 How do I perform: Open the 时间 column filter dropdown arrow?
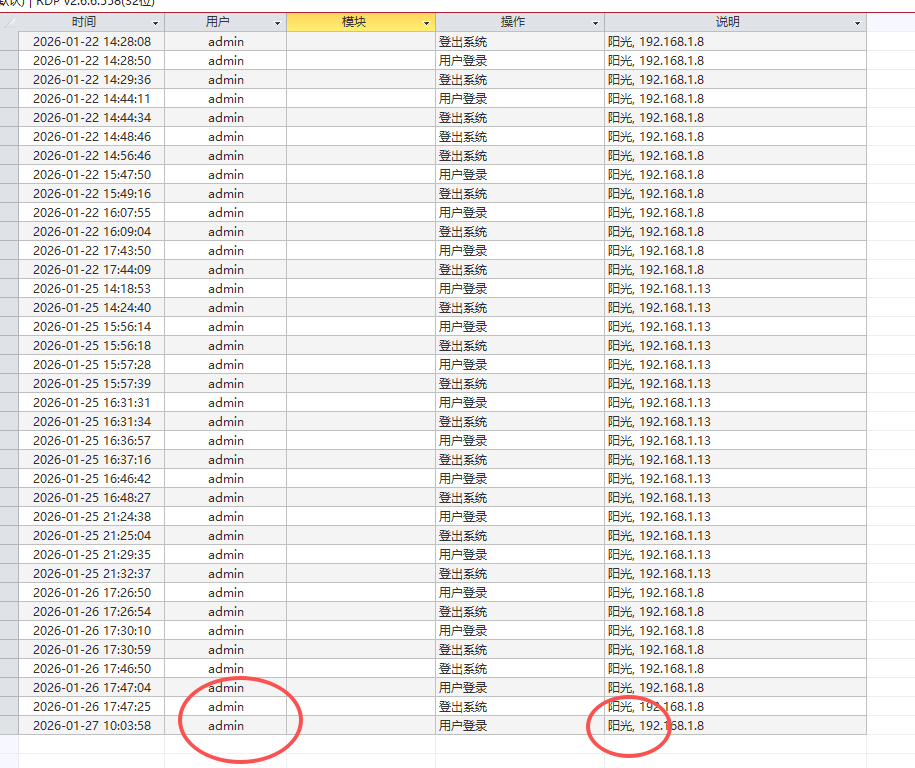(x=155, y=23)
